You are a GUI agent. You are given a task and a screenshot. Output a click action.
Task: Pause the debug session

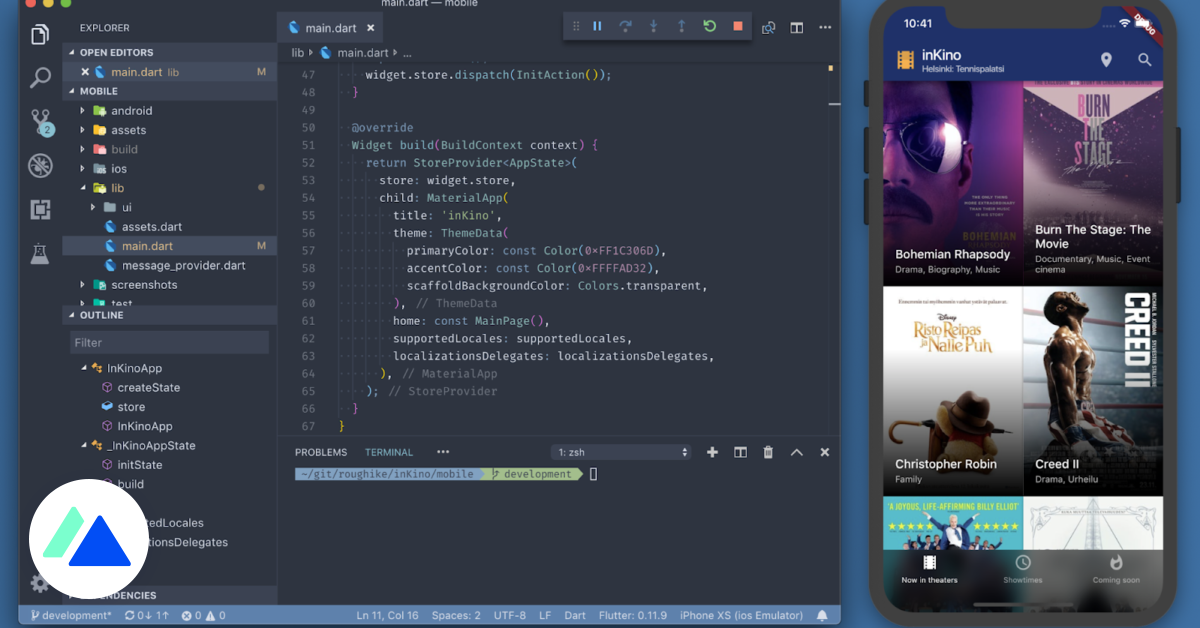597,27
